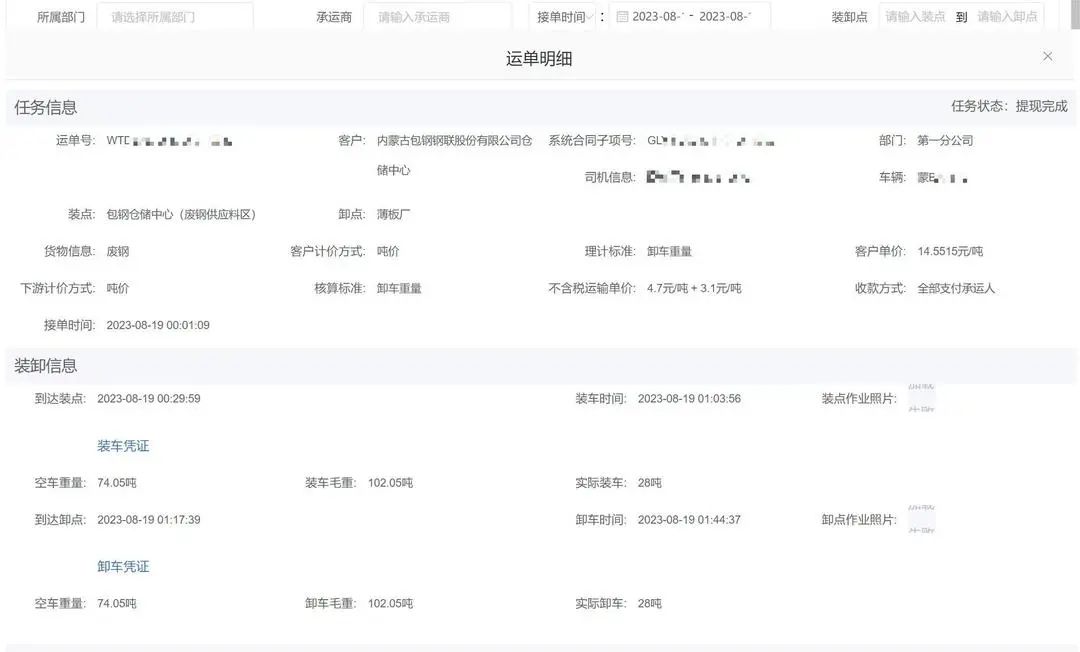The width and height of the screenshot is (1080, 652).
Task: Open the 所属部门 department selector
Action: pos(175,15)
